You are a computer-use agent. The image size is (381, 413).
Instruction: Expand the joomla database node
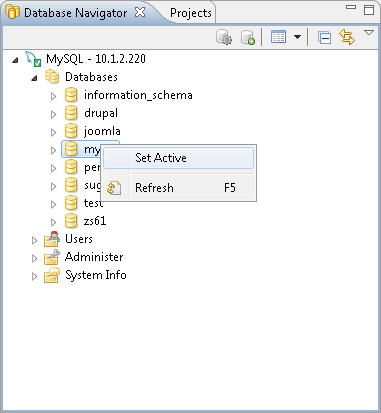(x=53, y=132)
